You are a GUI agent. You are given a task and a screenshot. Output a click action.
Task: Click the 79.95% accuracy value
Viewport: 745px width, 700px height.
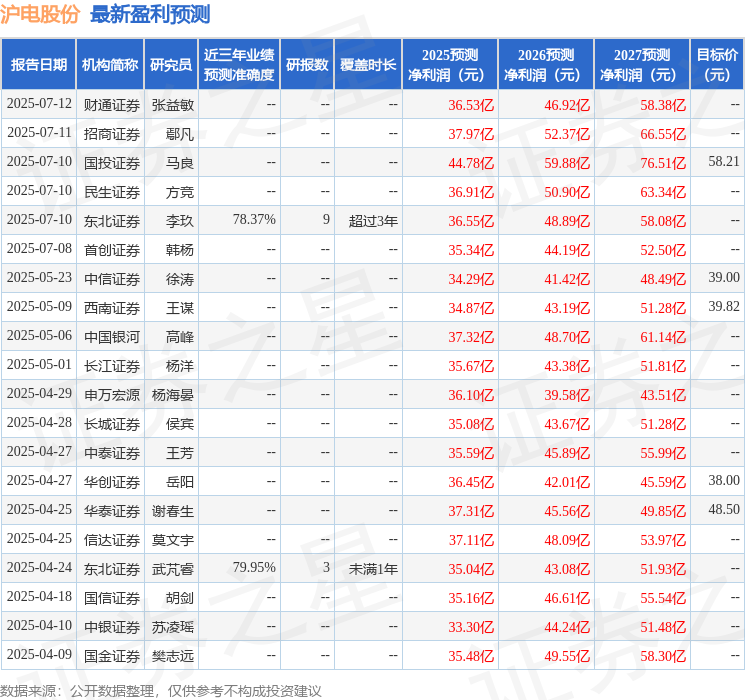coord(254,567)
